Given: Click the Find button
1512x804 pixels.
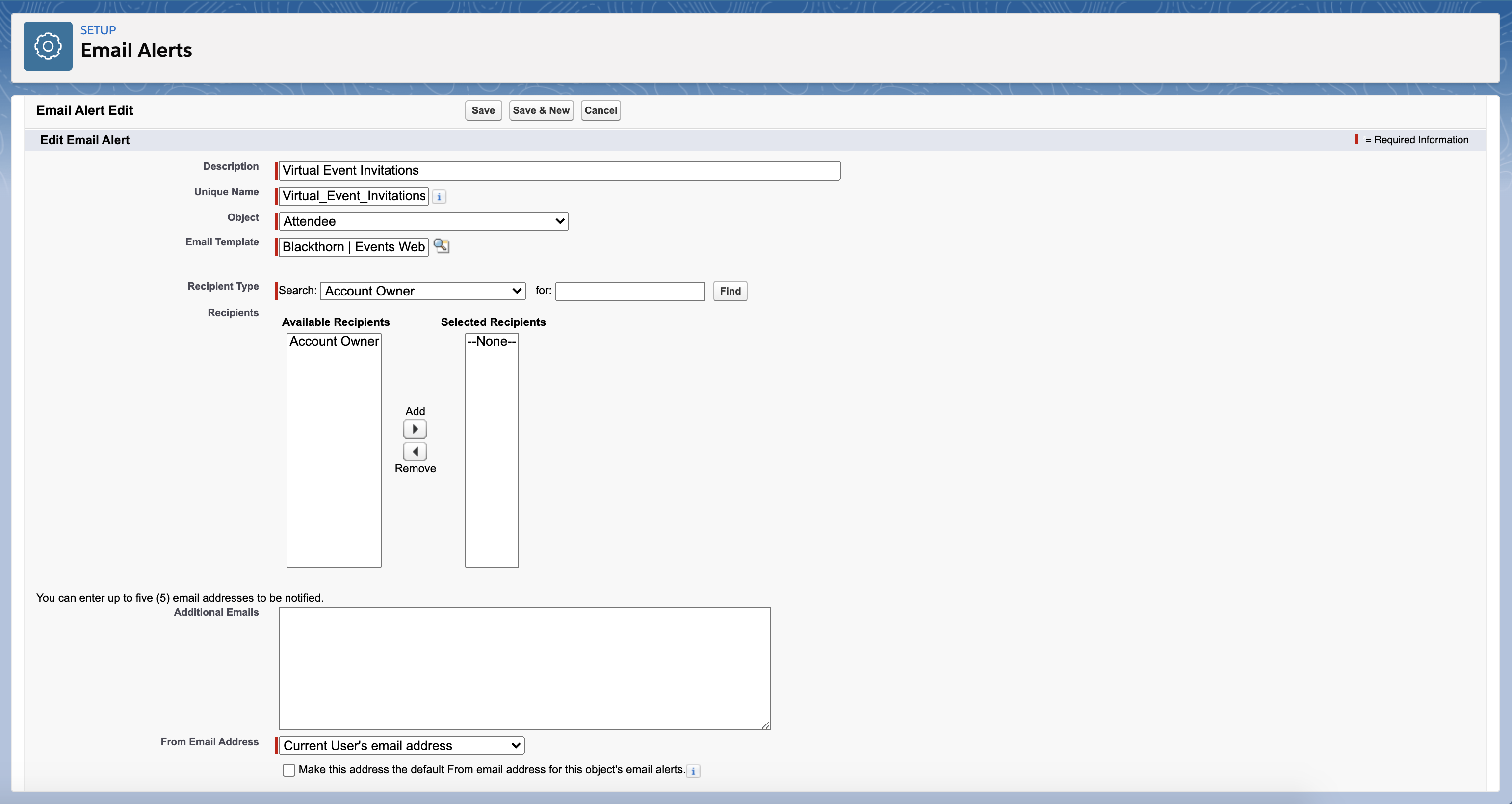Looking at the screenshot, I should [x=730, y=291].
